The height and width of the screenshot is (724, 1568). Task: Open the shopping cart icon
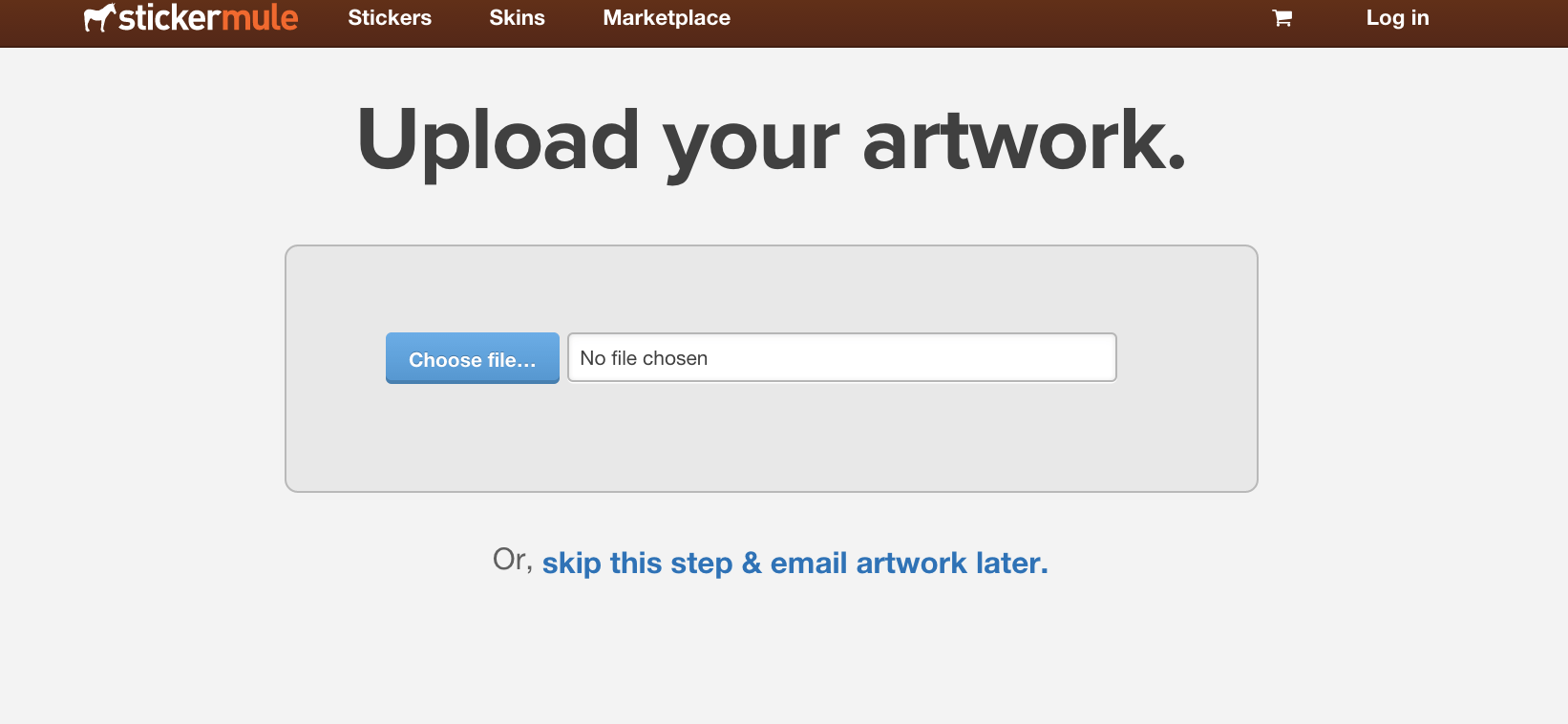1282,18
